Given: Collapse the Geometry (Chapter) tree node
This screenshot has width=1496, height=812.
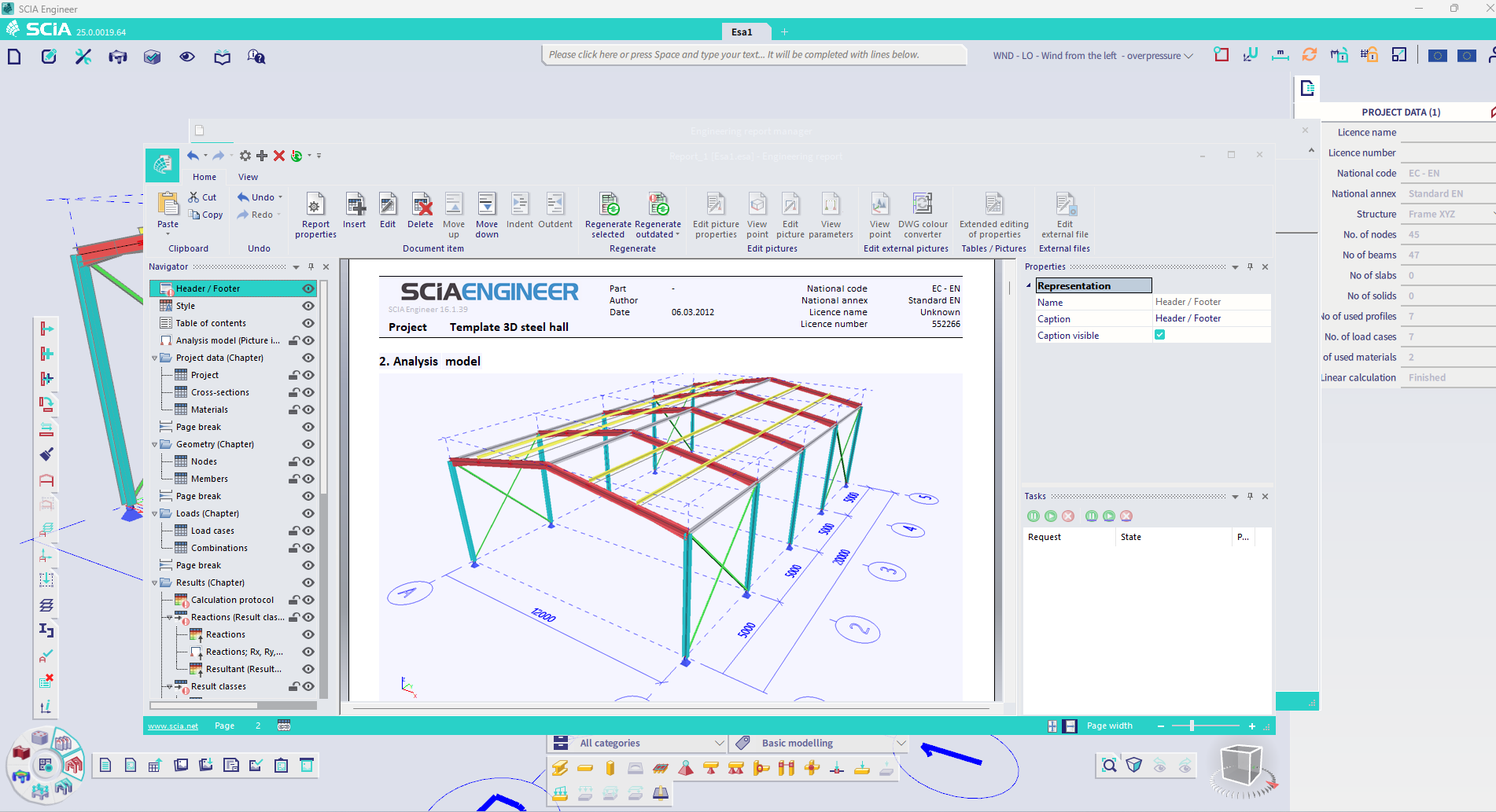Looking at the screenshot, I should tap(155, 444).
